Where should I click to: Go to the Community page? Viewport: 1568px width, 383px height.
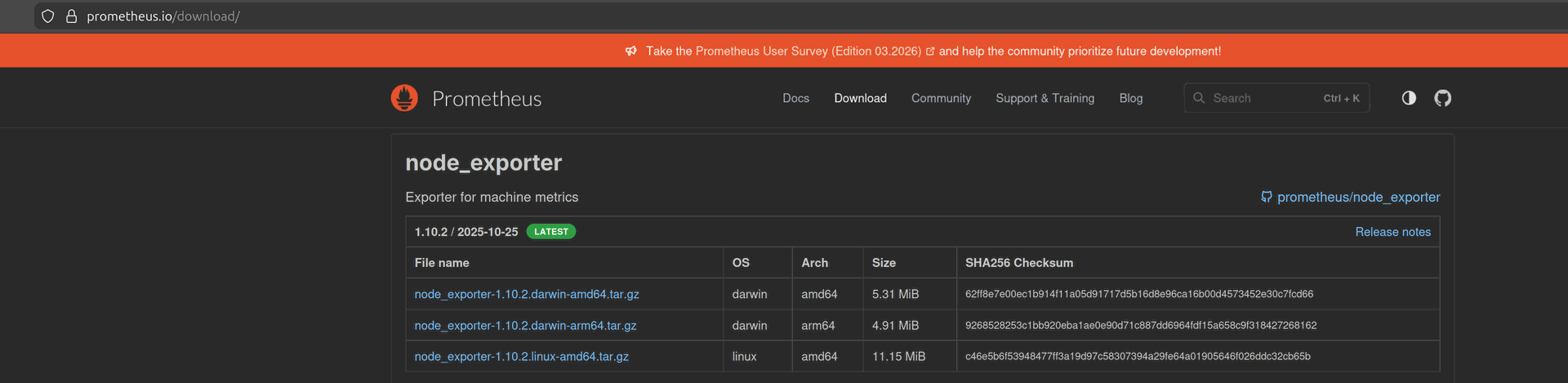[941, 98]
